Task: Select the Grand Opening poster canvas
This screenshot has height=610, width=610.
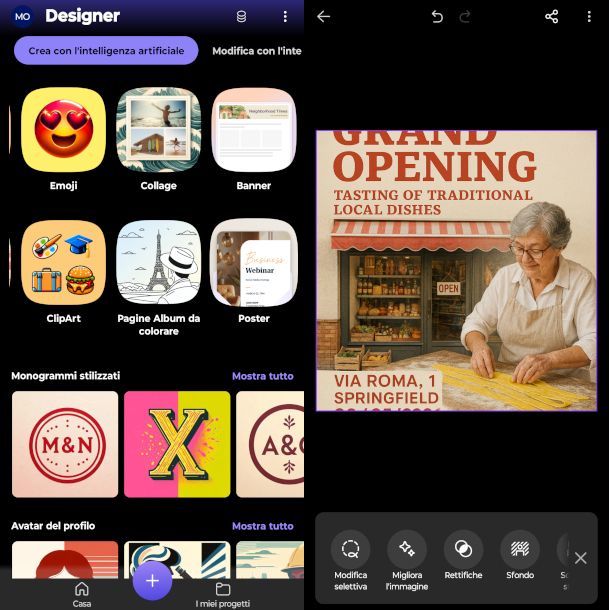Action: [x=456, y=271]
